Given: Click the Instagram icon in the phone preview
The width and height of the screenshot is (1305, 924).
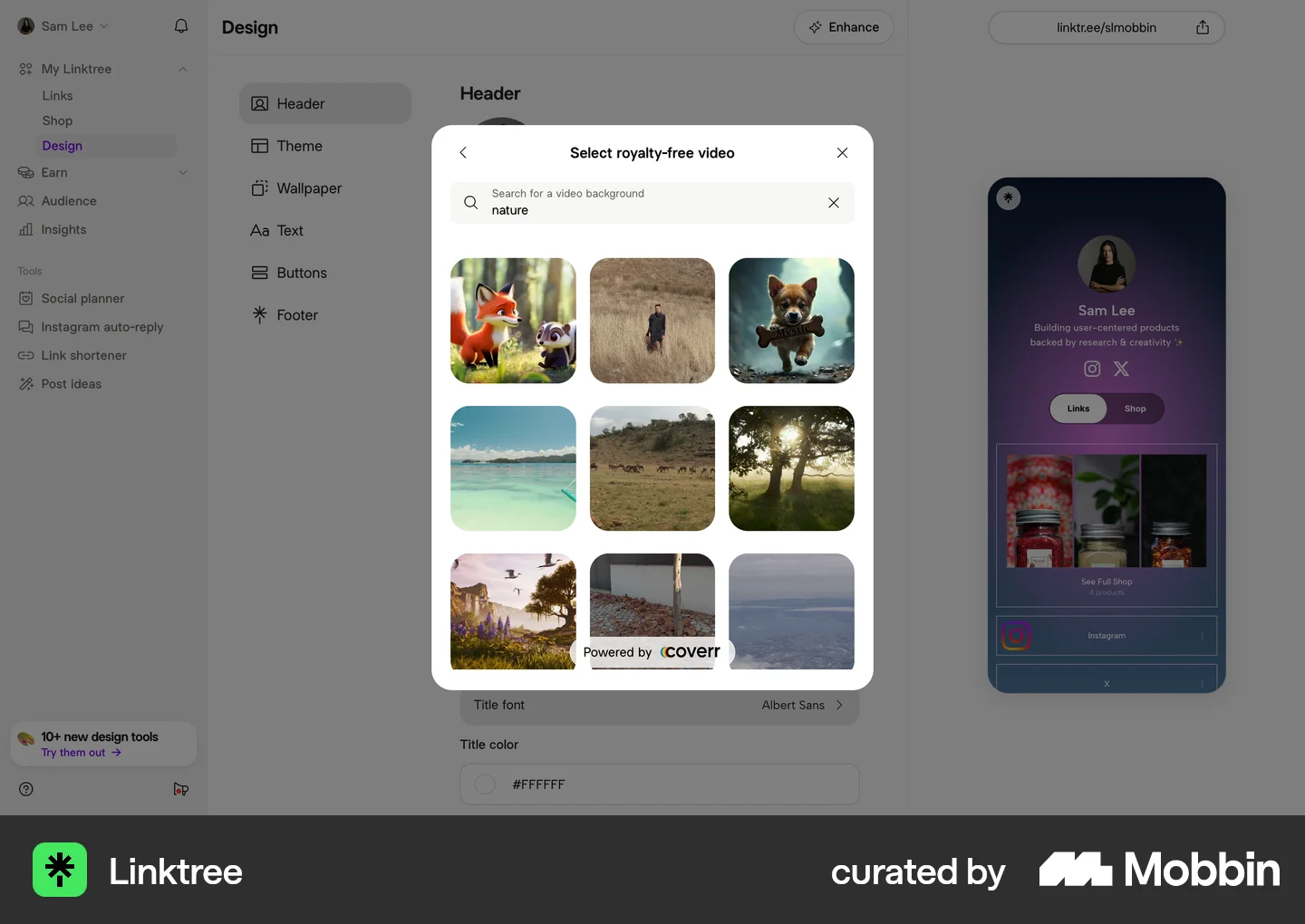Looking at the screenshot, I should pyautogui.click(x=1092, y=369).
